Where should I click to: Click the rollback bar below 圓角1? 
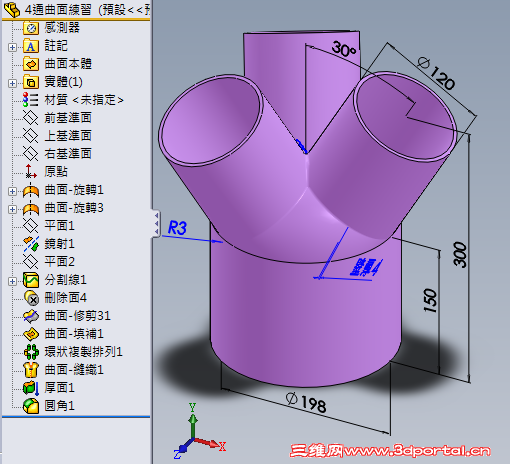point(76,417)
